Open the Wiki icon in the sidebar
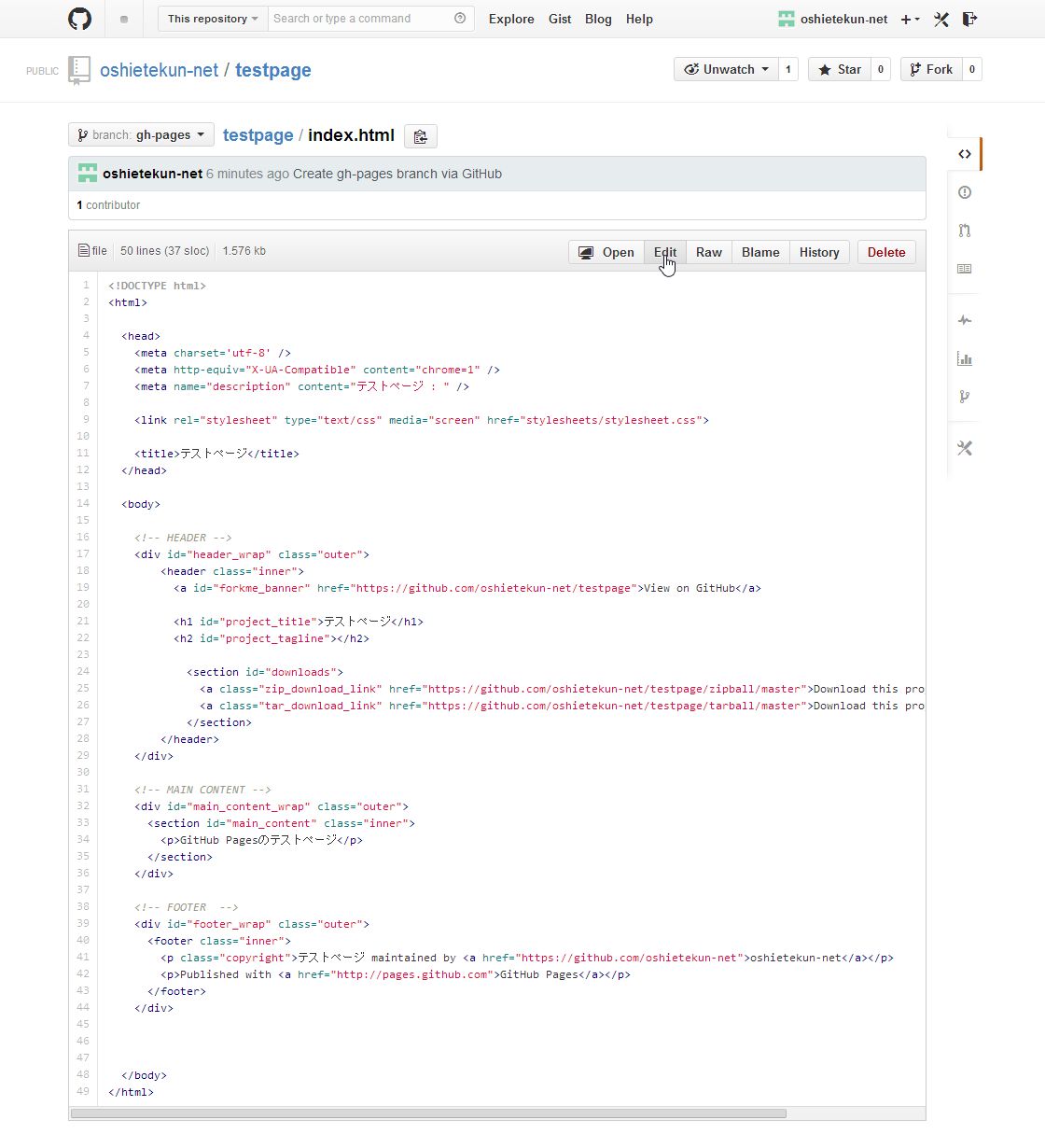Screen dimensions: 1045x1148 pyautogui.click(x=965, y=269)
